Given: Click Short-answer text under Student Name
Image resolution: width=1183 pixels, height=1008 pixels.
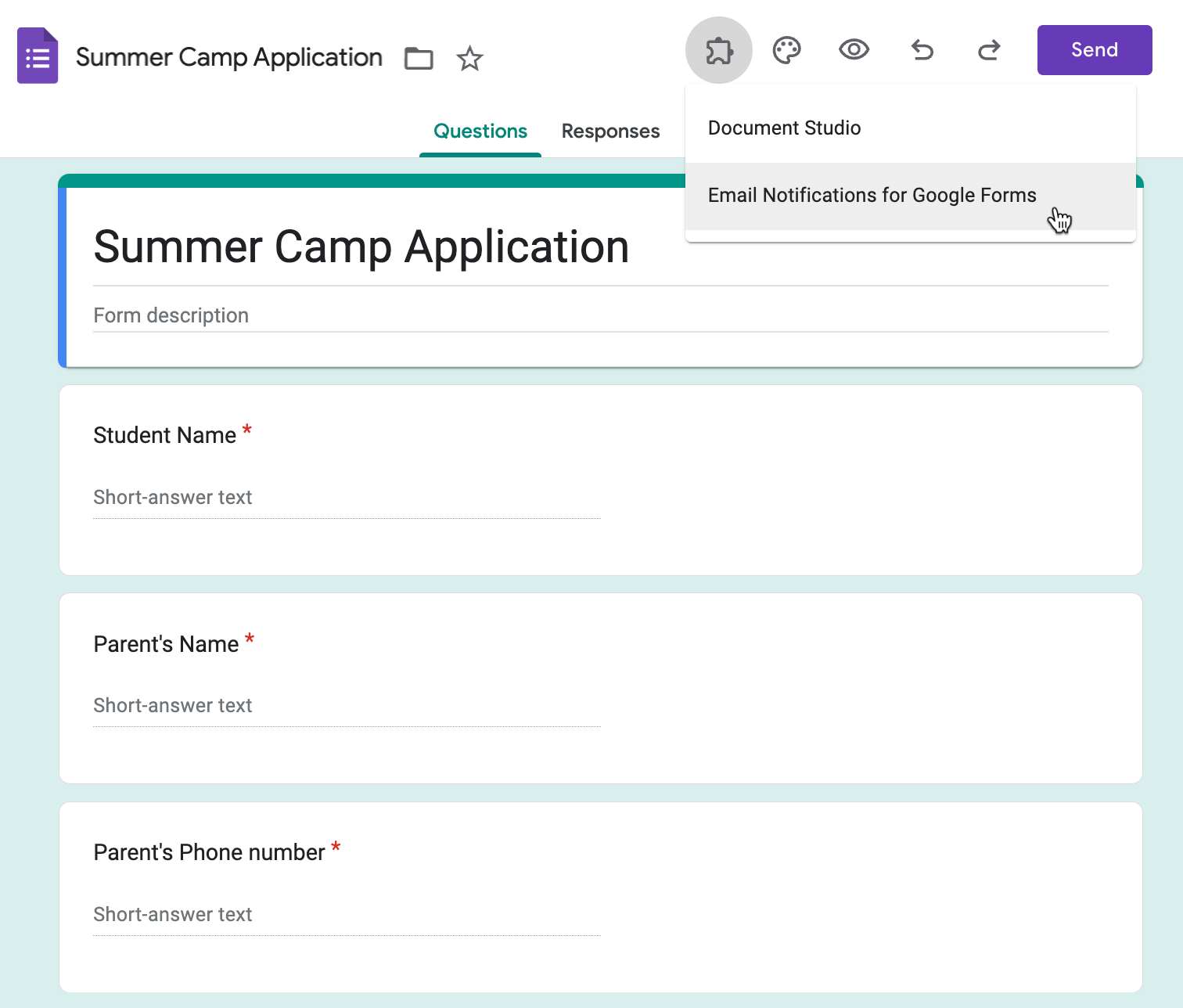Looking at the screenshot, I should [173, 498].
